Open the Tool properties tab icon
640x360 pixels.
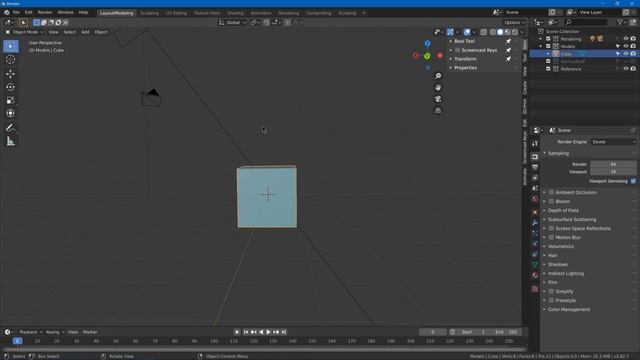tap(535, 144)
